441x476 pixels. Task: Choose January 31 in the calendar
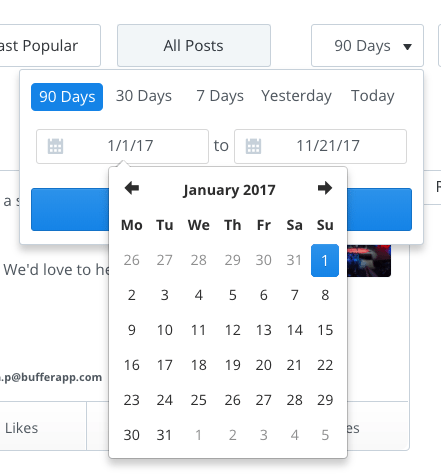pyautogui.click(x=165, y=435)
